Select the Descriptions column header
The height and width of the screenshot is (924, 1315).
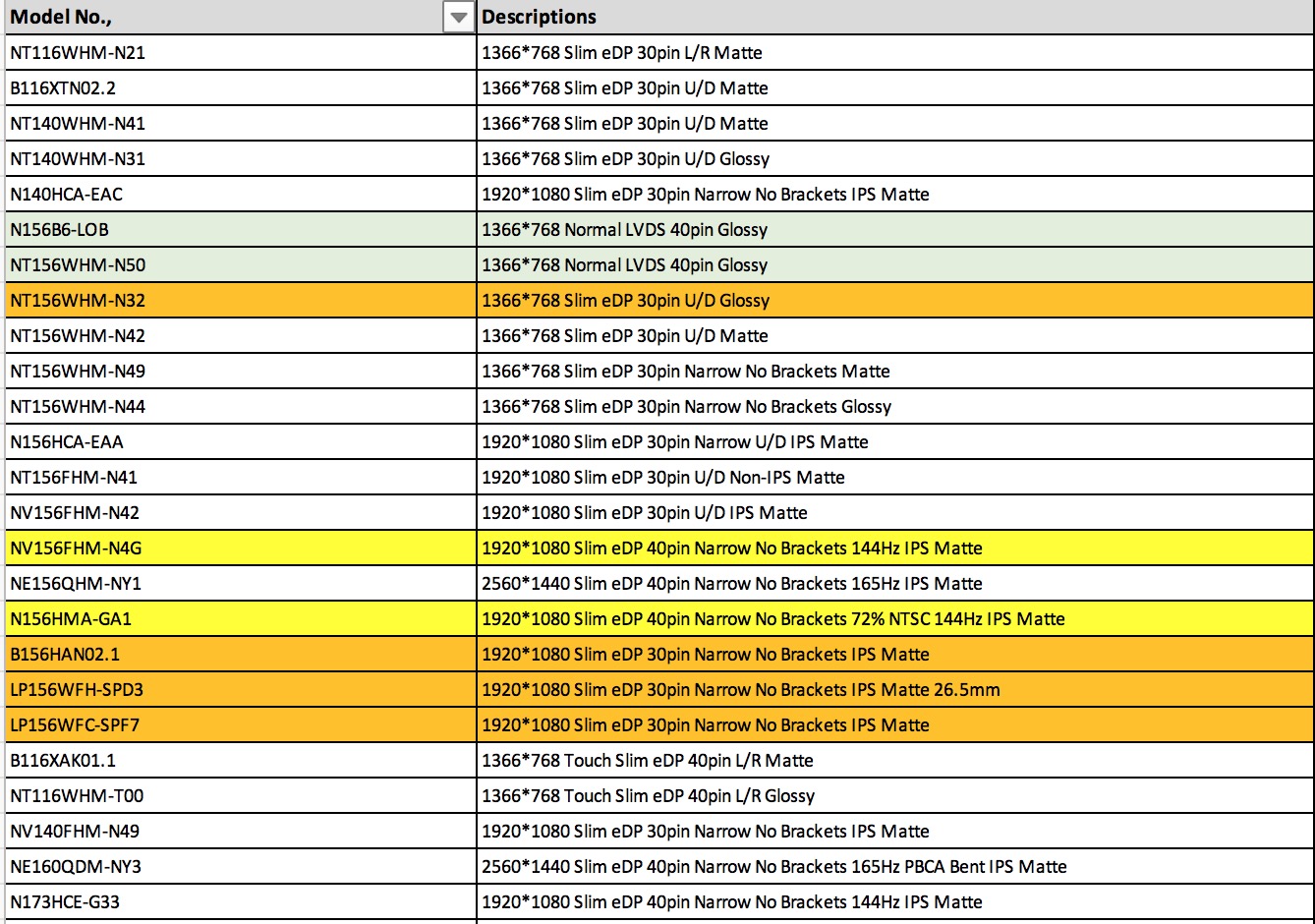click(895, 18)
